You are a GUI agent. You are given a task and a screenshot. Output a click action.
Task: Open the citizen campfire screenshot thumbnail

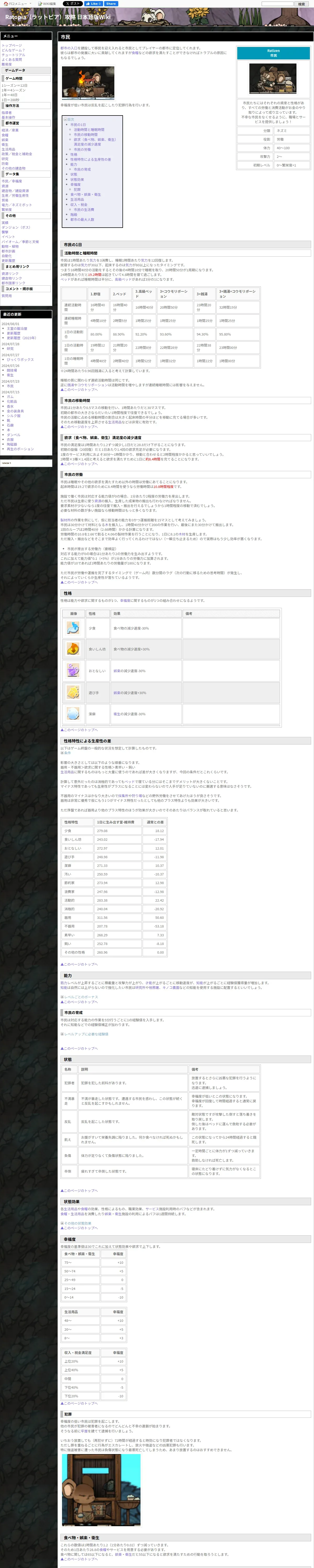88,83
